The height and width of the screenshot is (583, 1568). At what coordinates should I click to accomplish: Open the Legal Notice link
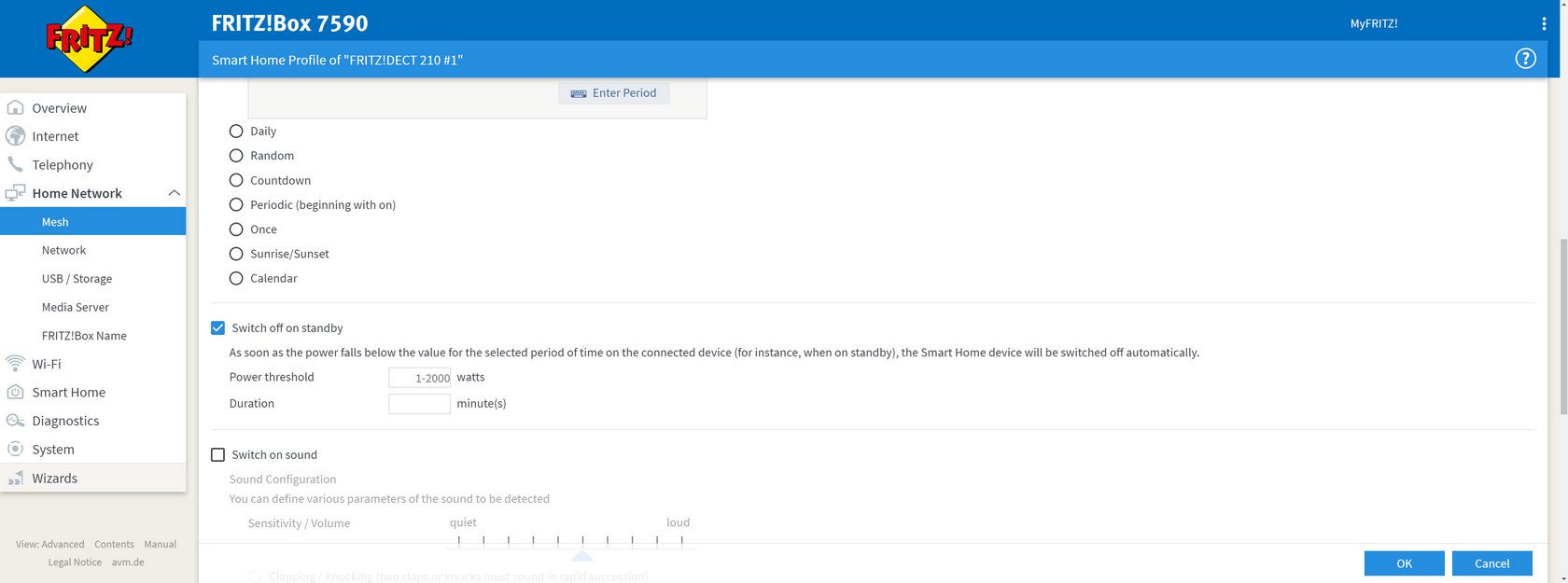pos(75,562)
